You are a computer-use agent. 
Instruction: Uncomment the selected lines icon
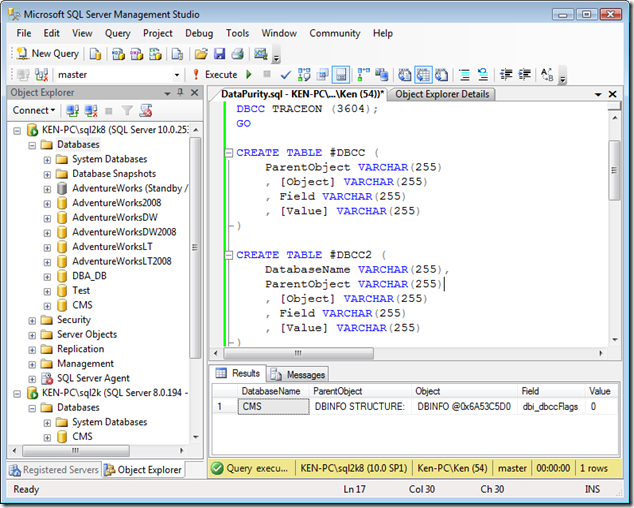[483, 74]
